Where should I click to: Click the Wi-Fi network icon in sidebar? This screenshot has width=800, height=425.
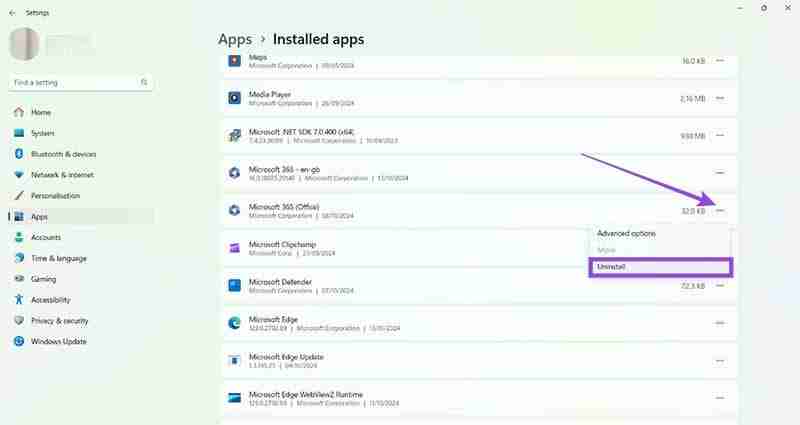point(19,175)
